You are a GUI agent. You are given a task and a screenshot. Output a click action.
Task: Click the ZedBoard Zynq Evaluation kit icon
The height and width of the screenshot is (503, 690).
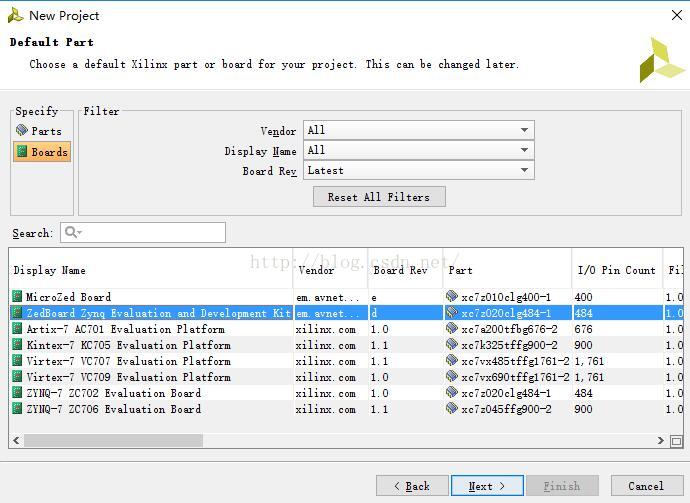pyautogui.click(x=17, y=313)
